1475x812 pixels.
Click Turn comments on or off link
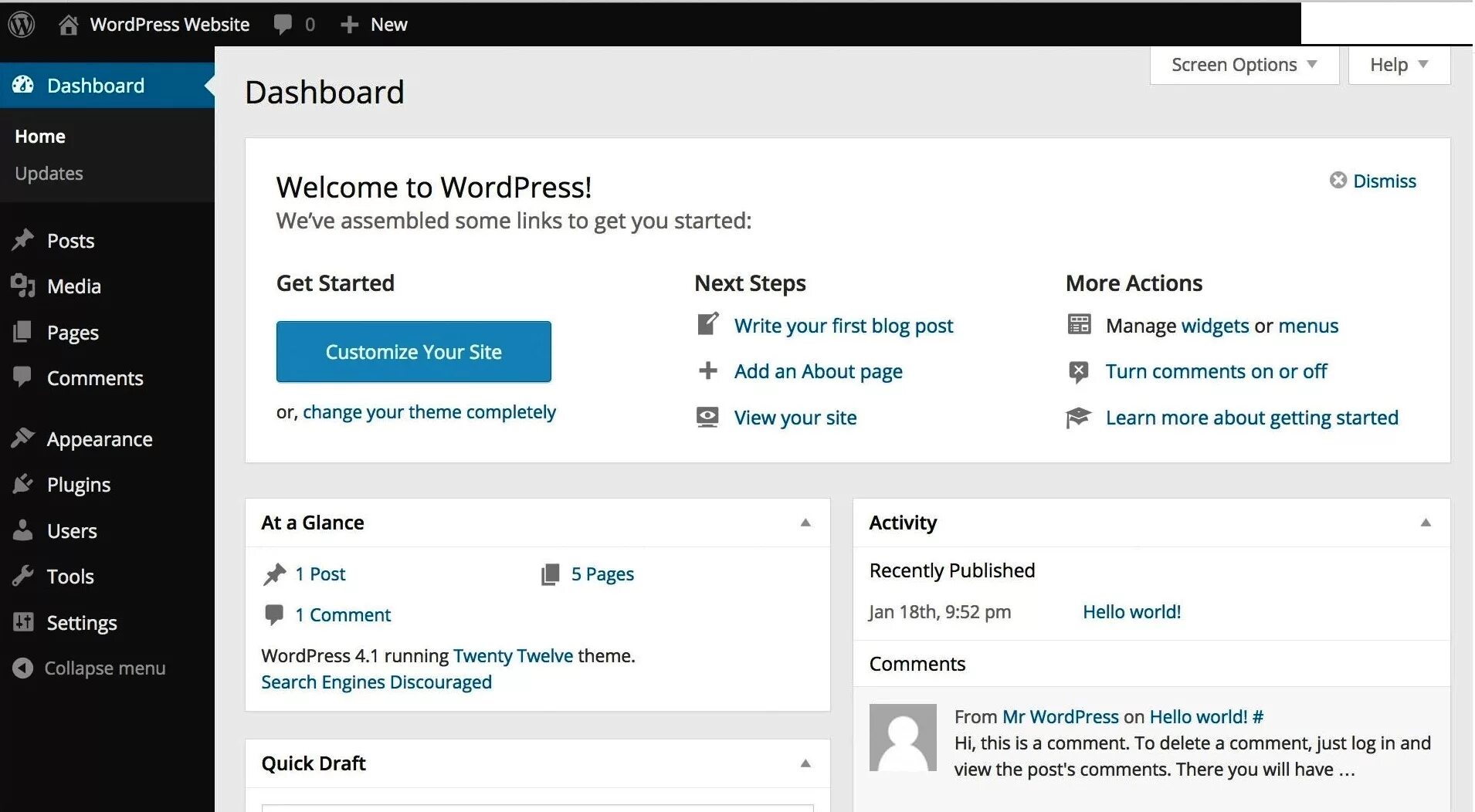point(1216,371)
